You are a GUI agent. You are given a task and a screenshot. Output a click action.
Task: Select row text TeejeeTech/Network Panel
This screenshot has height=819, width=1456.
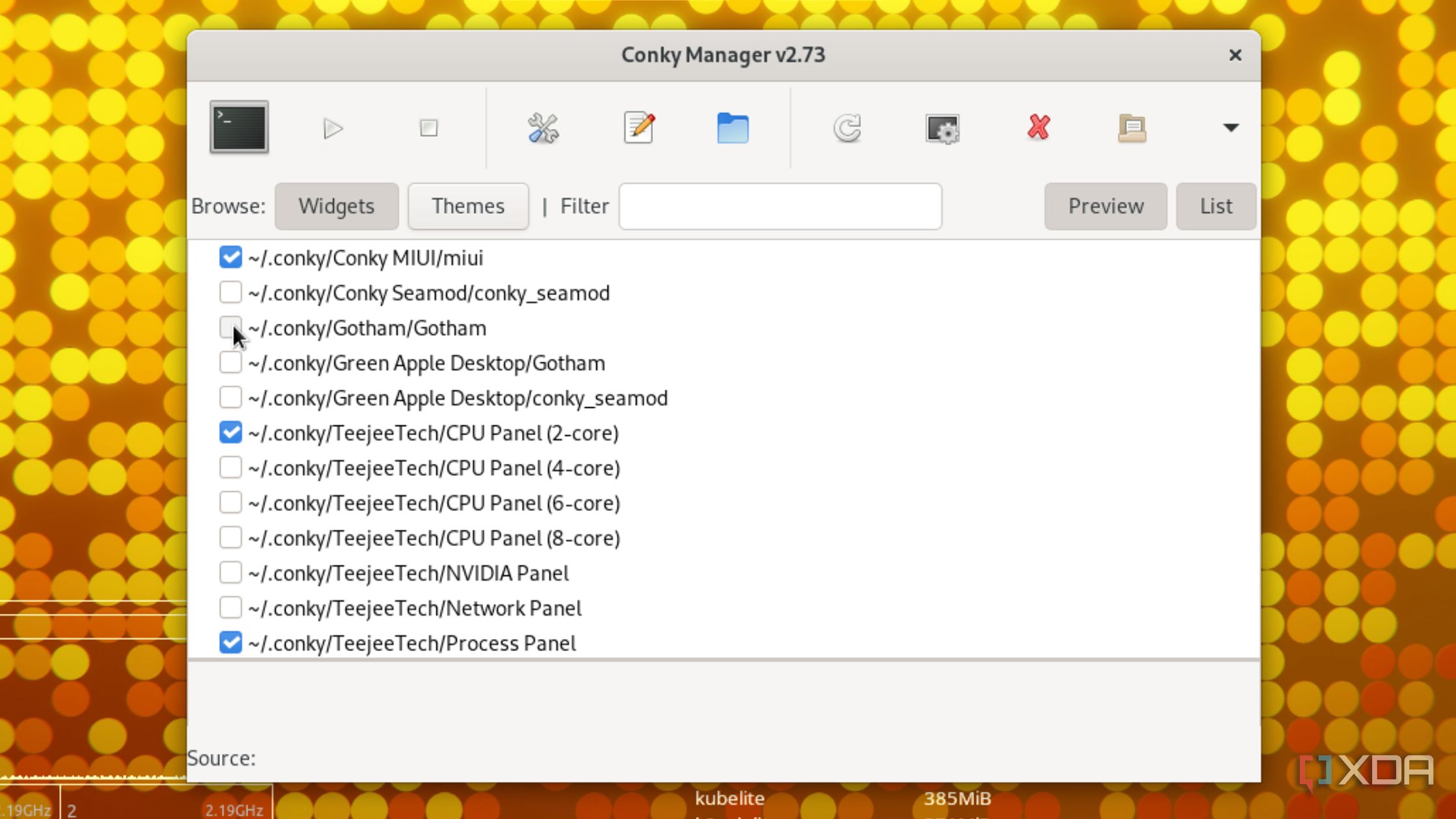point(457,609)
